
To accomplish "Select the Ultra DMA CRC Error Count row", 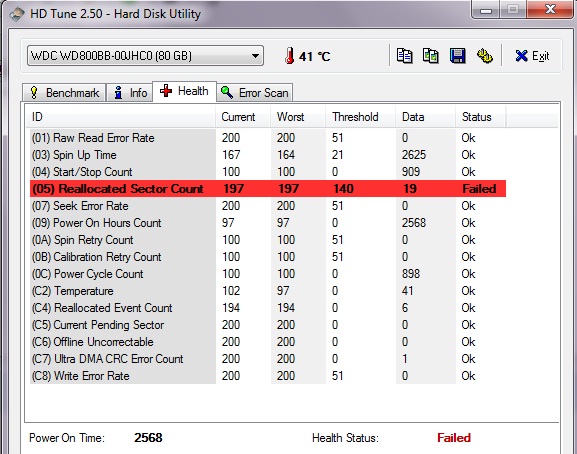I will (268, 359).
